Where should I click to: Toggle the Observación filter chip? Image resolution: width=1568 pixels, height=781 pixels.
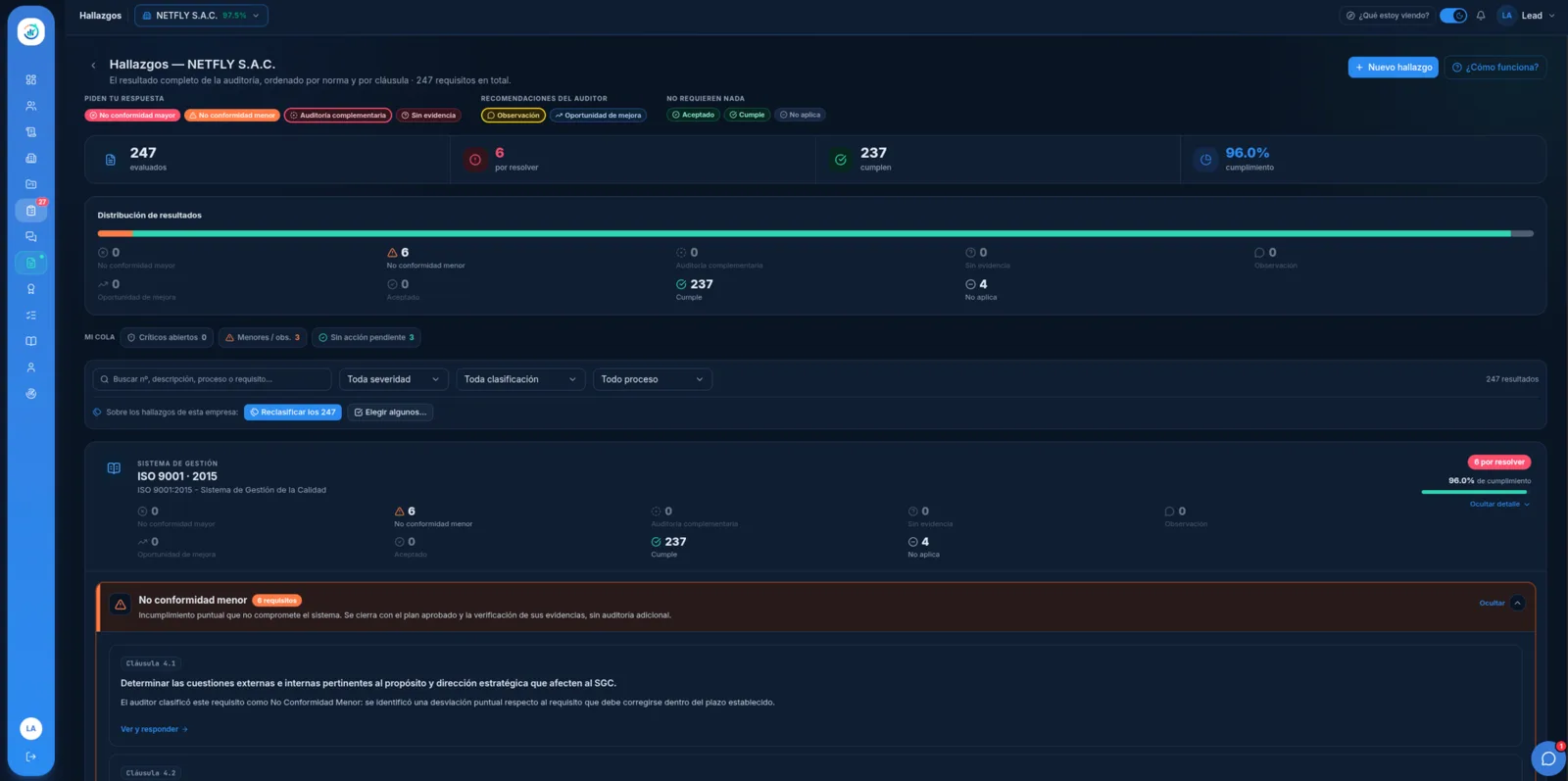pos(514,116)
